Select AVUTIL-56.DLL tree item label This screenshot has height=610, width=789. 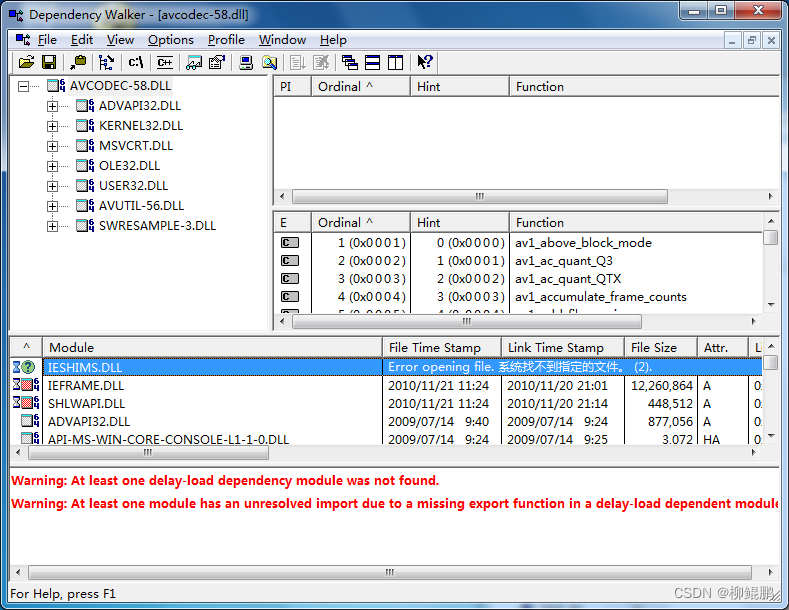tap(141, 206)
